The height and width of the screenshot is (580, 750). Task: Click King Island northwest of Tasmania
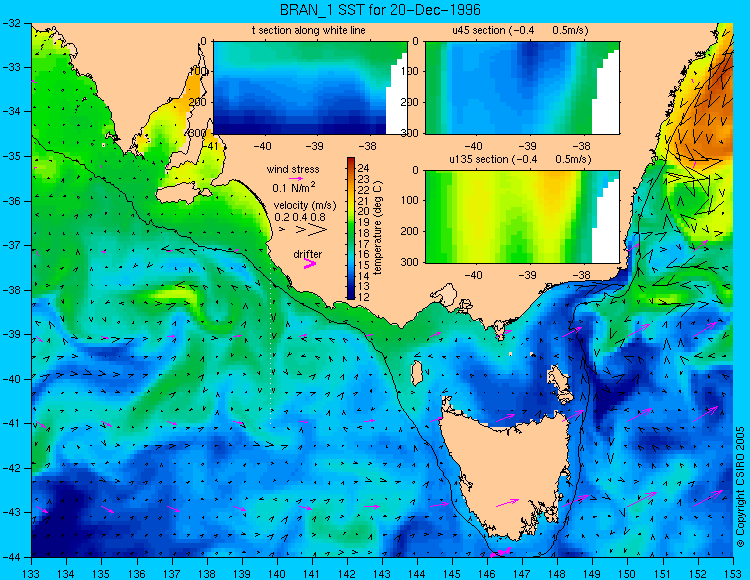pos(417,373)
